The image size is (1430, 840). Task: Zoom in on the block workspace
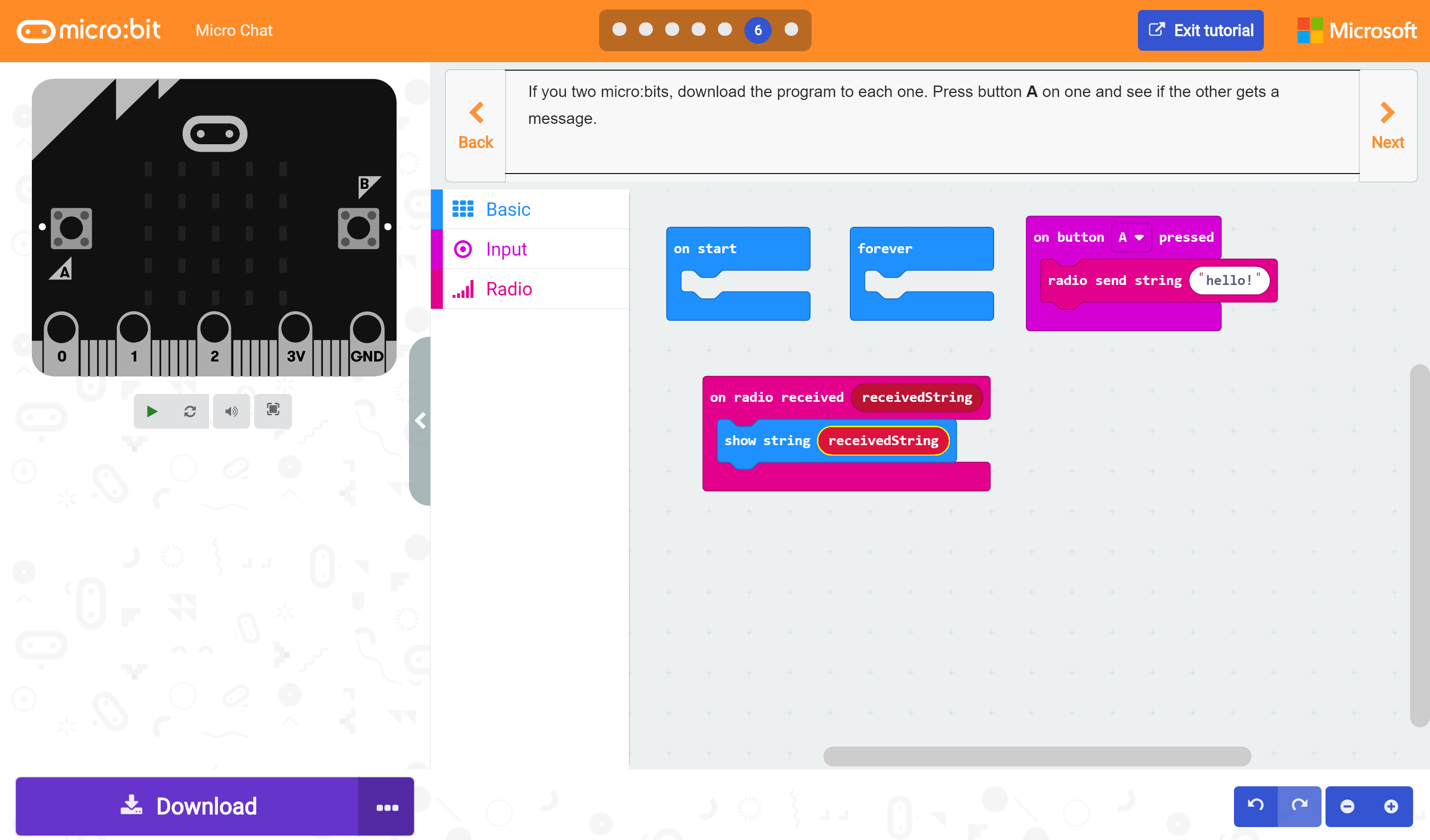(x=1392, y=806)
